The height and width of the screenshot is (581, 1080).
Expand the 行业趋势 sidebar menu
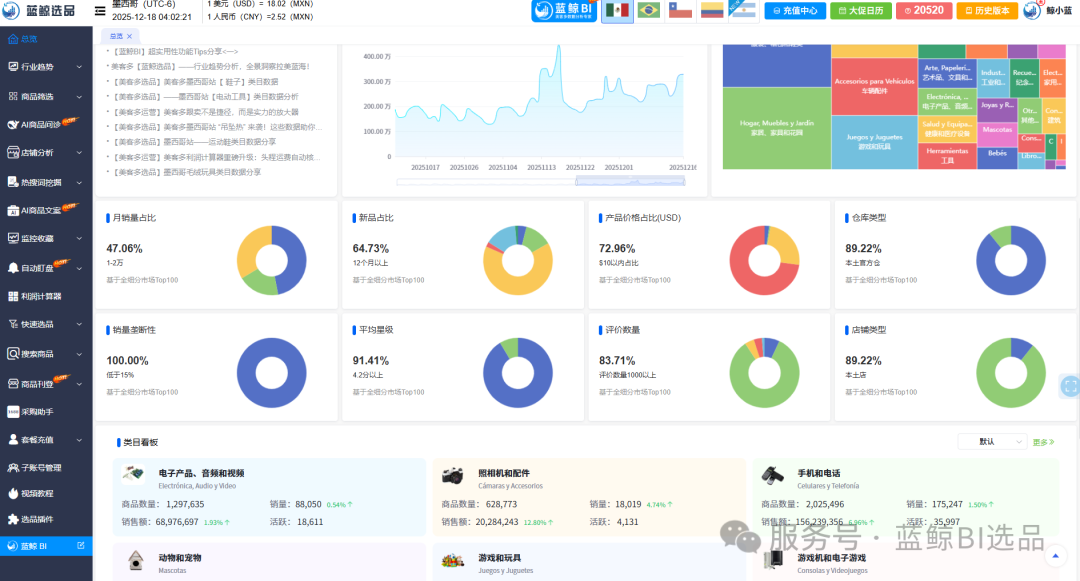(x=46, y=67)
